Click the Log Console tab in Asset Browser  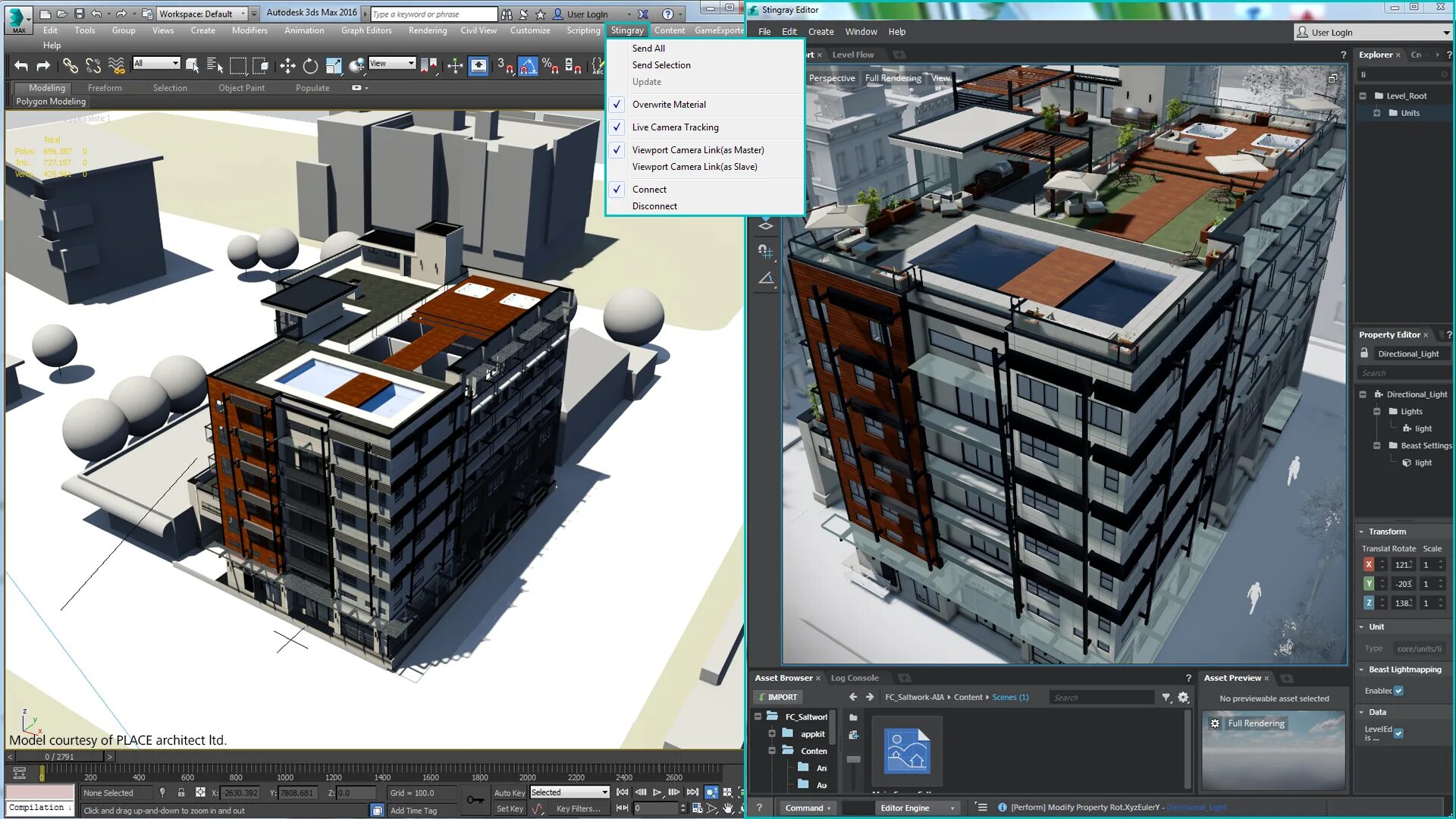(x=854, y=677)
